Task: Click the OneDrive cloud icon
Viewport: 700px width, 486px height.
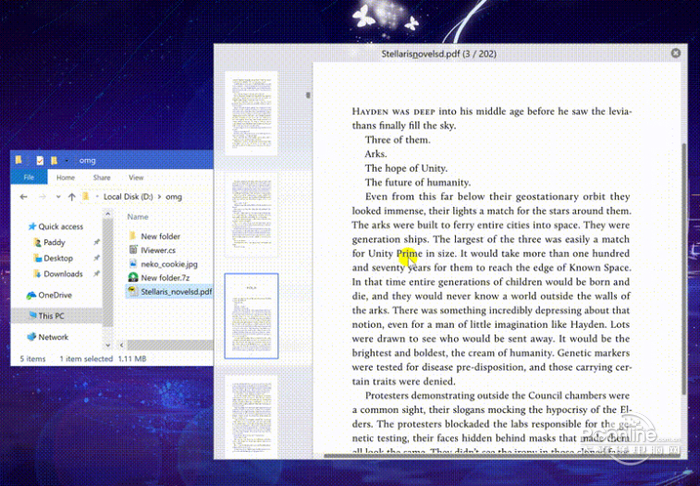Action: [31, 295]
